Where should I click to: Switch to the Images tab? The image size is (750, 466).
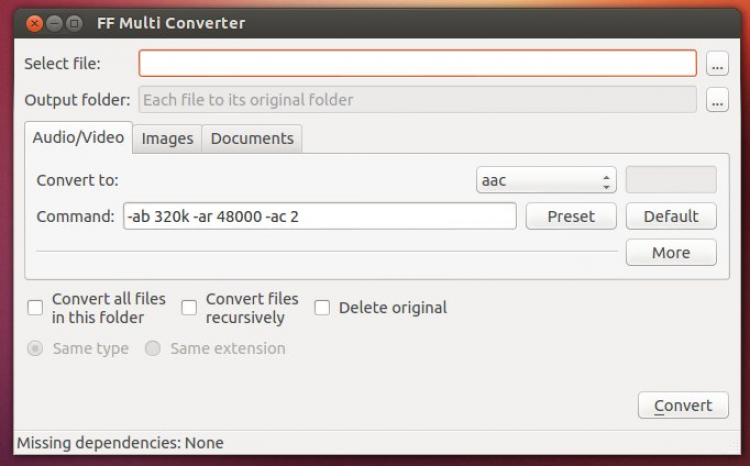coord(167,139)
